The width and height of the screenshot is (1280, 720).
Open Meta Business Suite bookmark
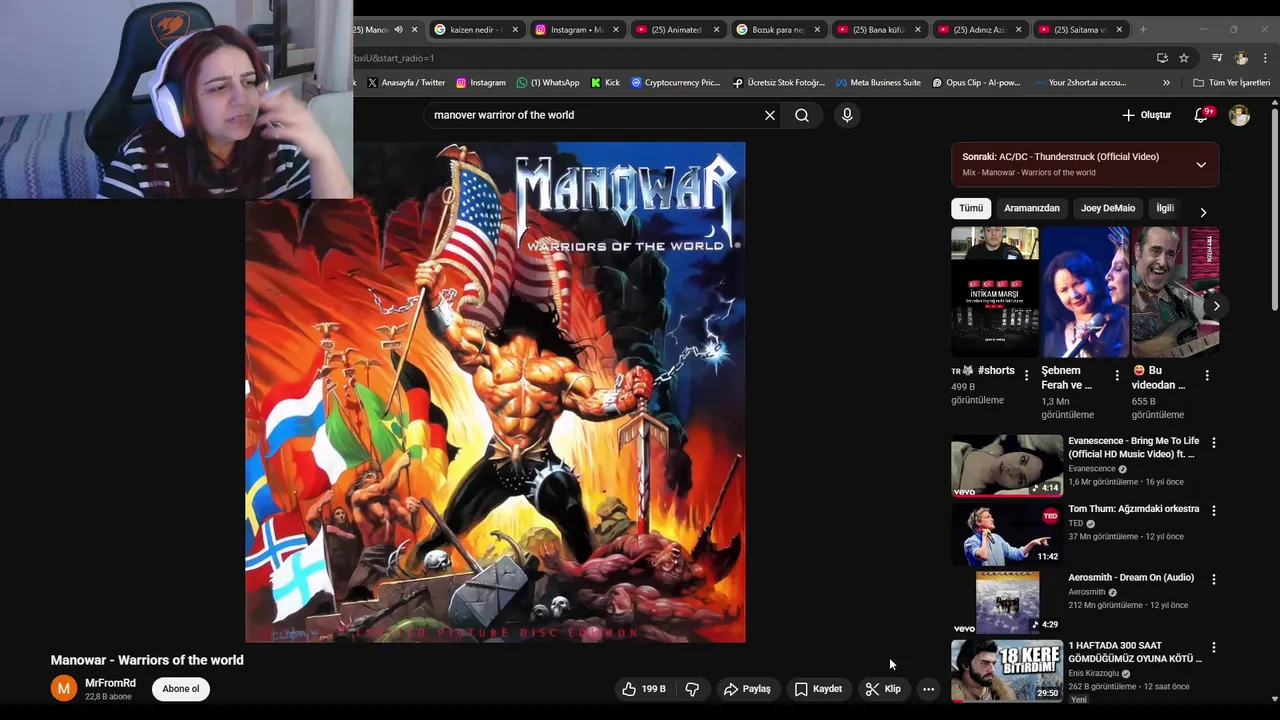(x=878, y=83)
